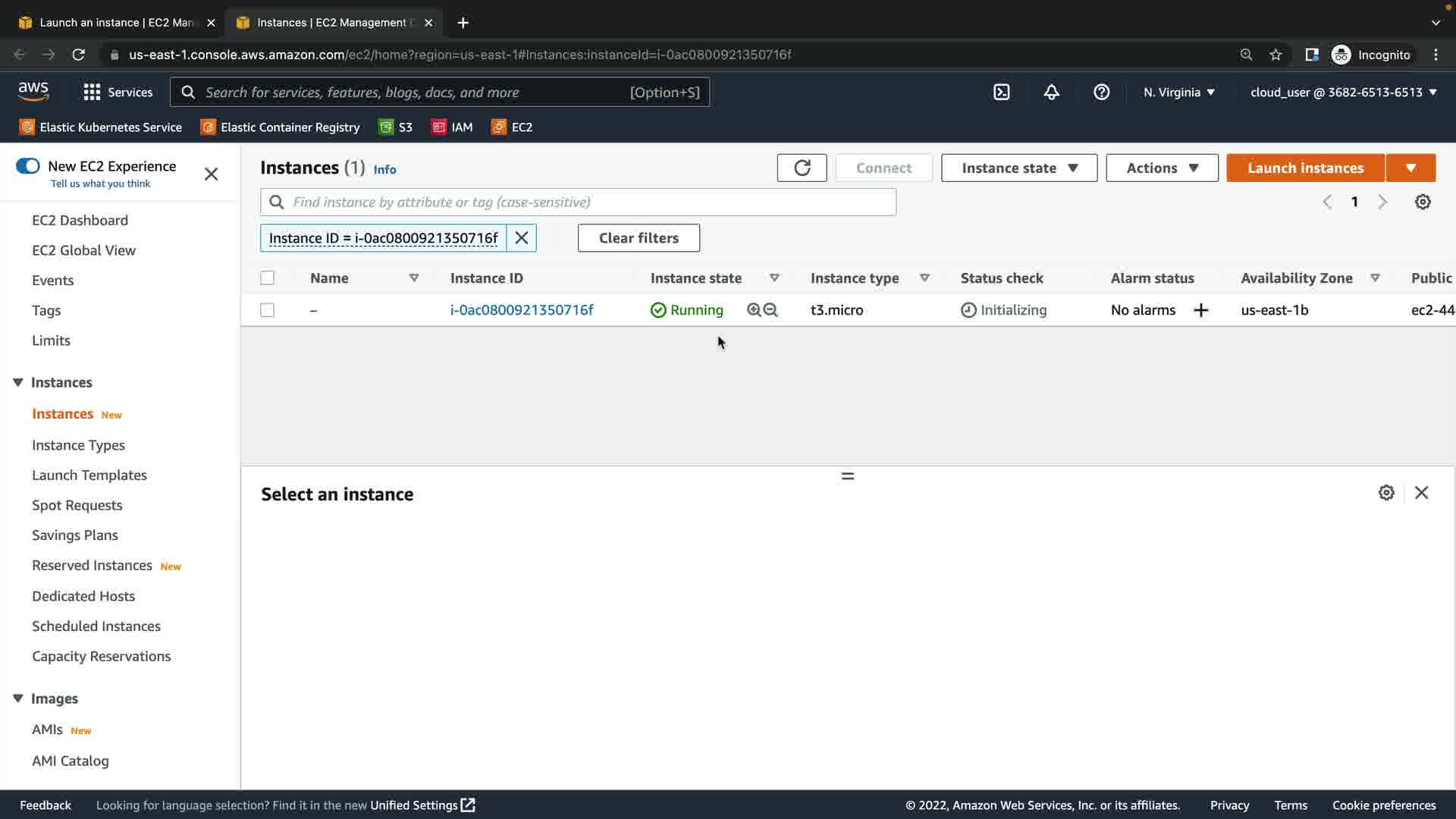This screenshot has height=819, width=1456.
Task: Expand the Actions dropdown
Action: tap(1161, 168)
